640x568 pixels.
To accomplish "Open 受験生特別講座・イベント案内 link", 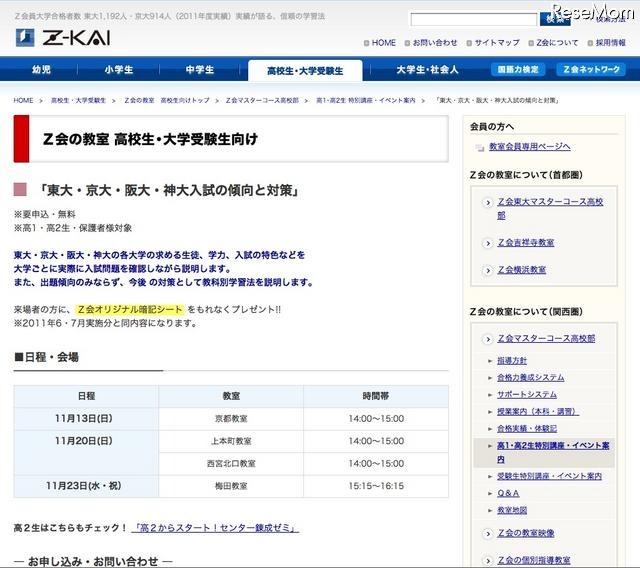I will click(549, 476).
